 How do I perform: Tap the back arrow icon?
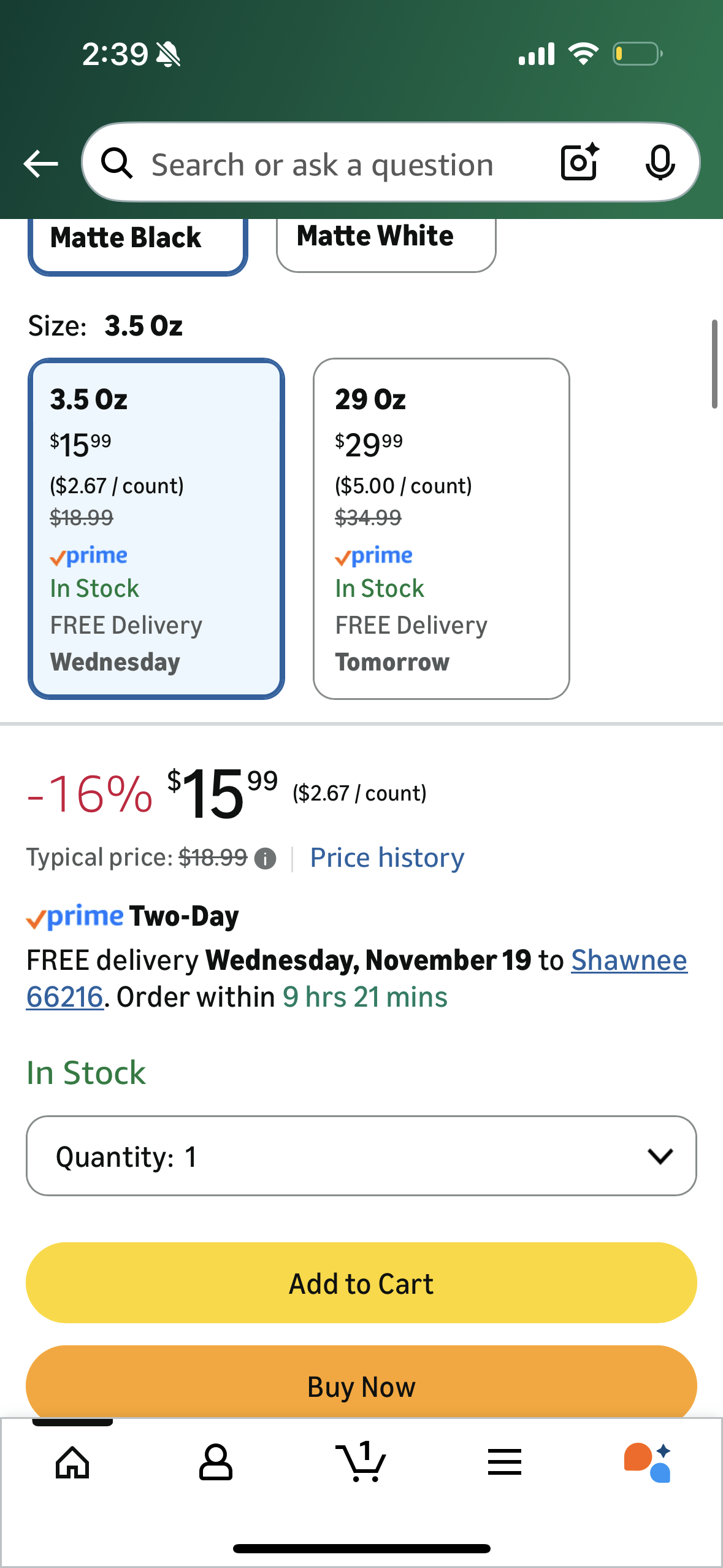[x=40, y=164]
